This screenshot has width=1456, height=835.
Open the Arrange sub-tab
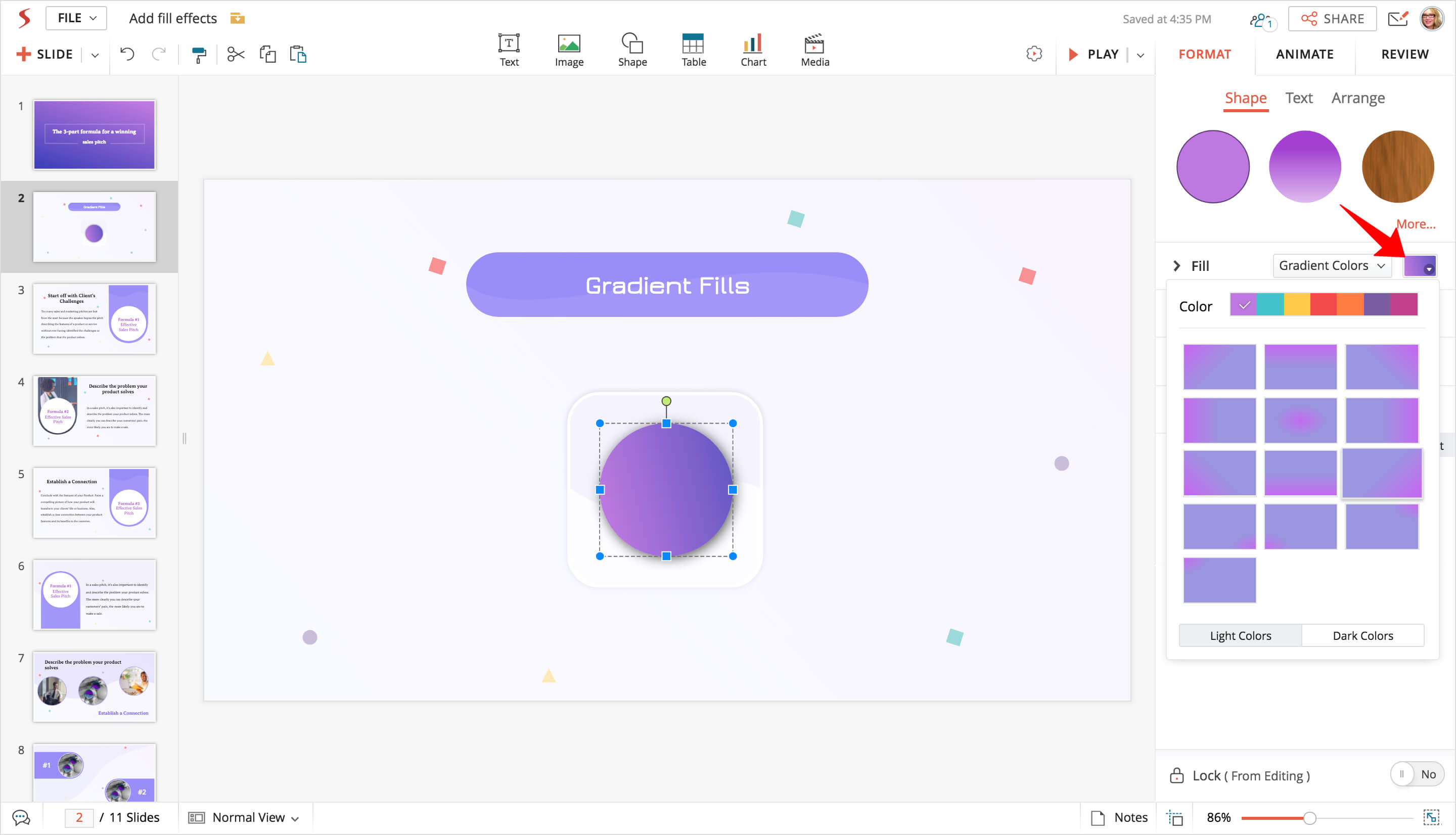coord(1357,98)
